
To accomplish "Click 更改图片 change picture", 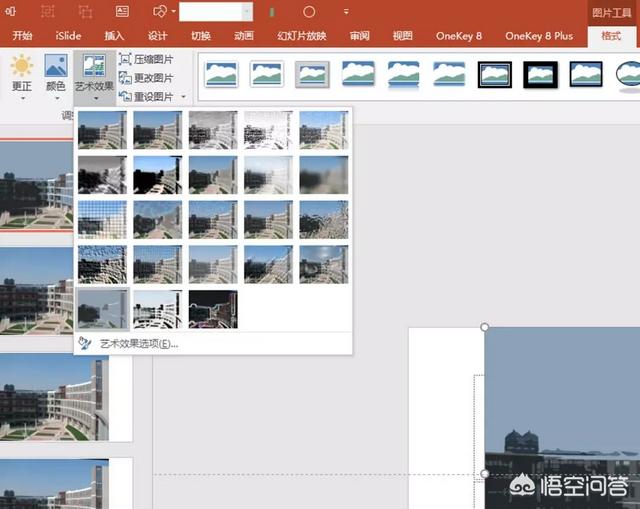I will click(146, 78).
